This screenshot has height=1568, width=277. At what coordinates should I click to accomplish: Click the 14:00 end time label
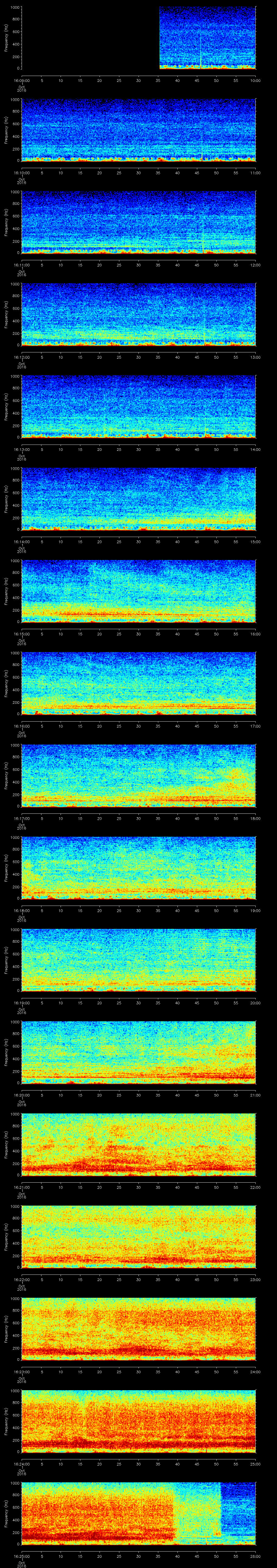click(256, 449)
